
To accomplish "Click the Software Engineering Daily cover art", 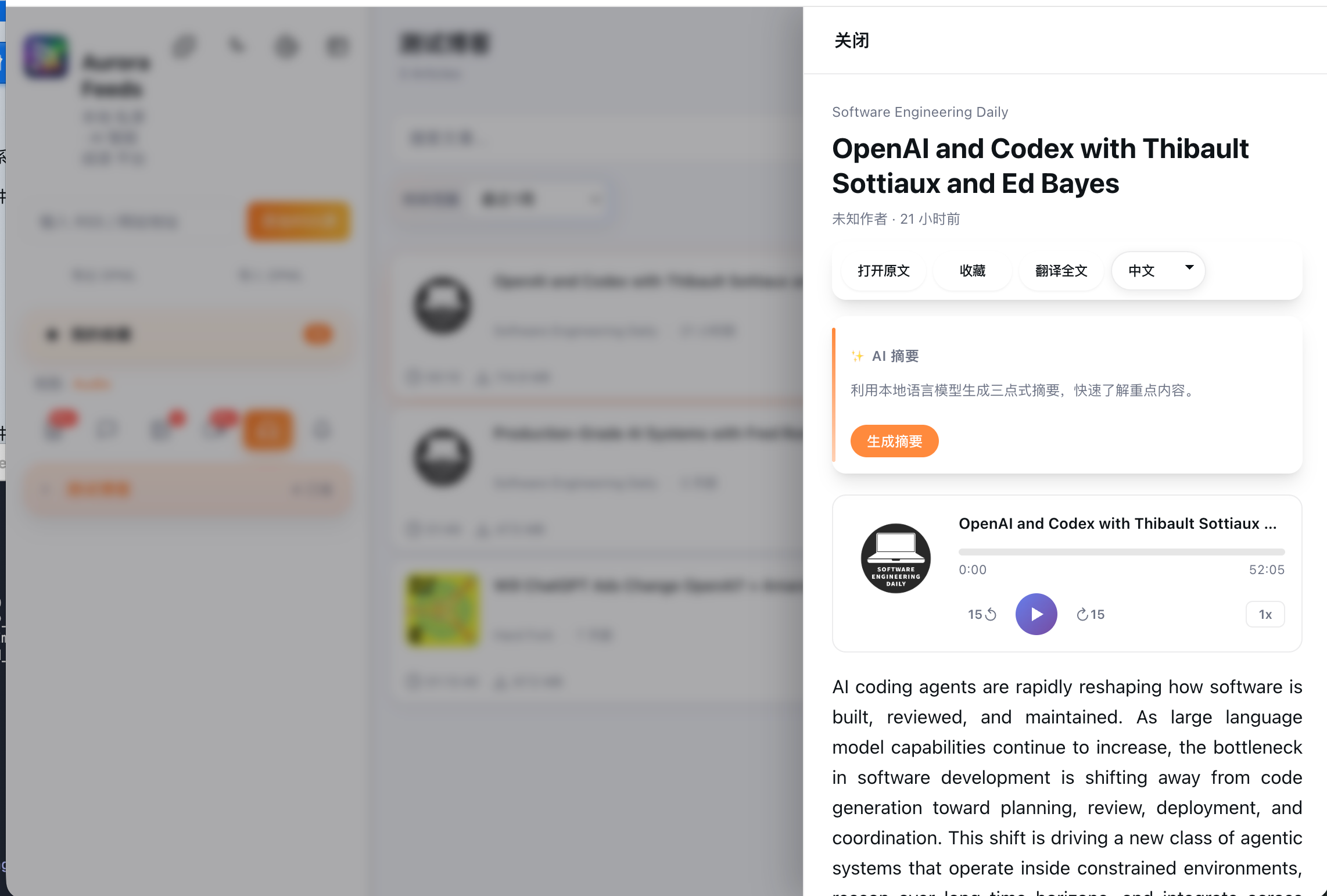I will pyautogui.click(x=895, y=558).
